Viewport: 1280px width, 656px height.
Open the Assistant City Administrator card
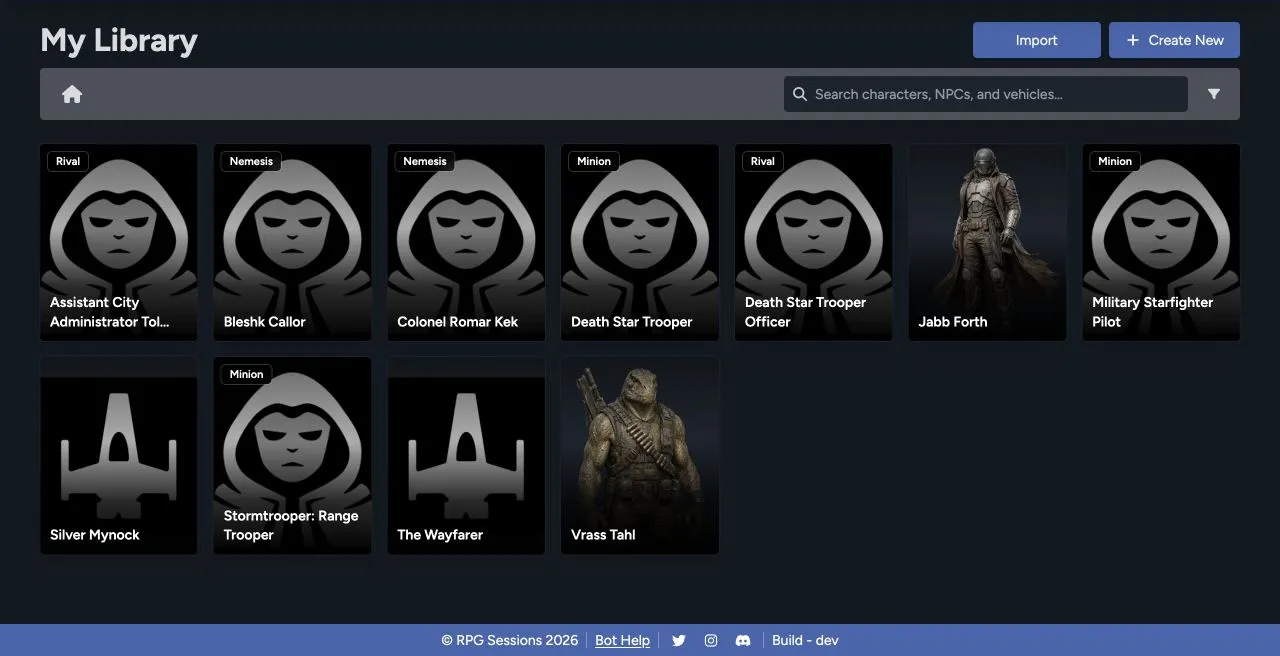point(118,242)
